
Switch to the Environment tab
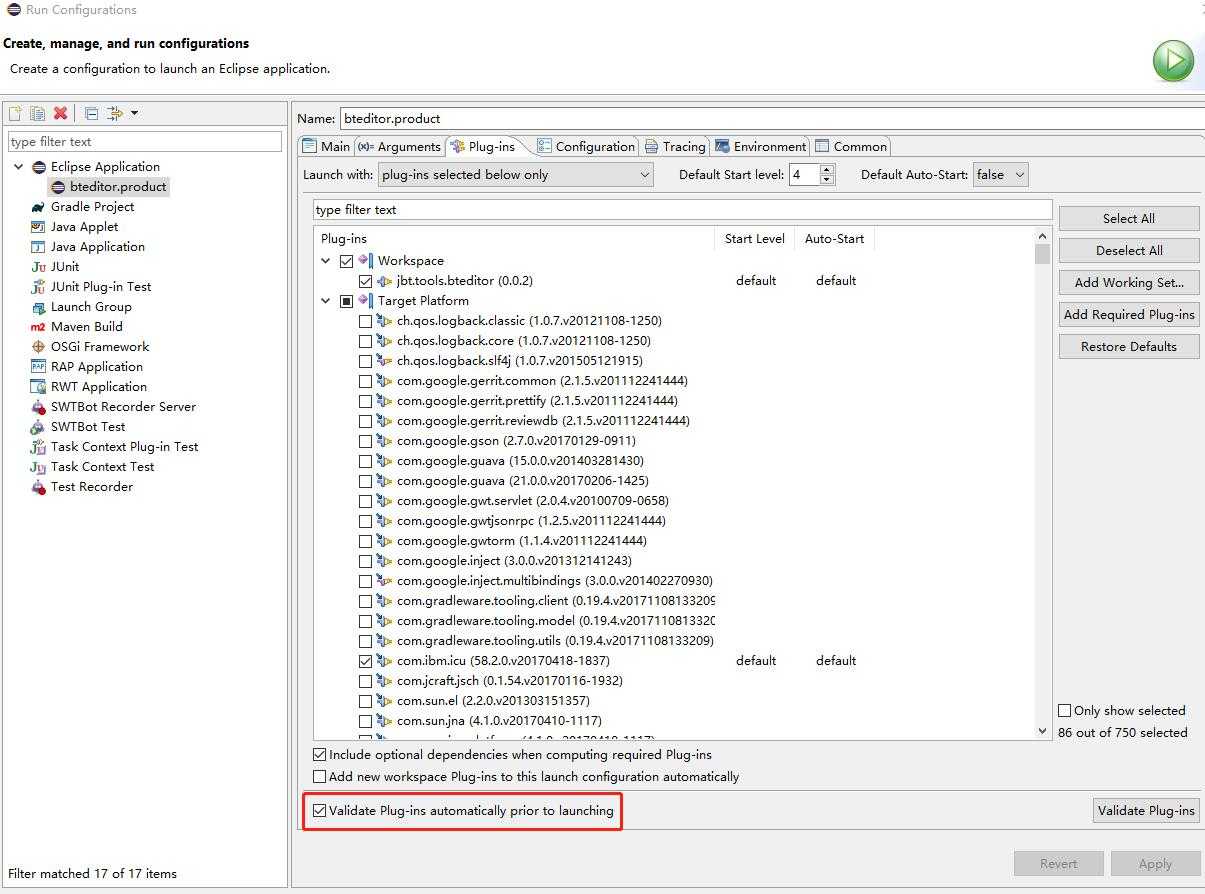[761, 146]
